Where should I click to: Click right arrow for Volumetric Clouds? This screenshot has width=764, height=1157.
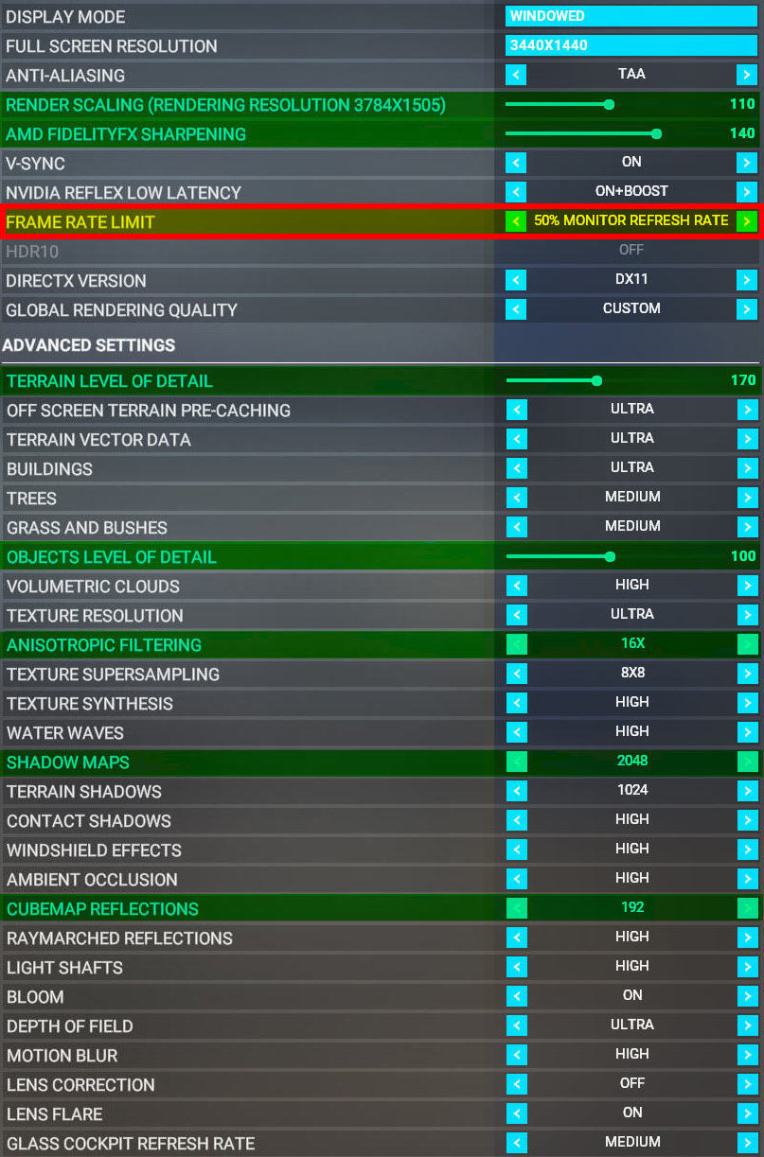coord(746,586)
